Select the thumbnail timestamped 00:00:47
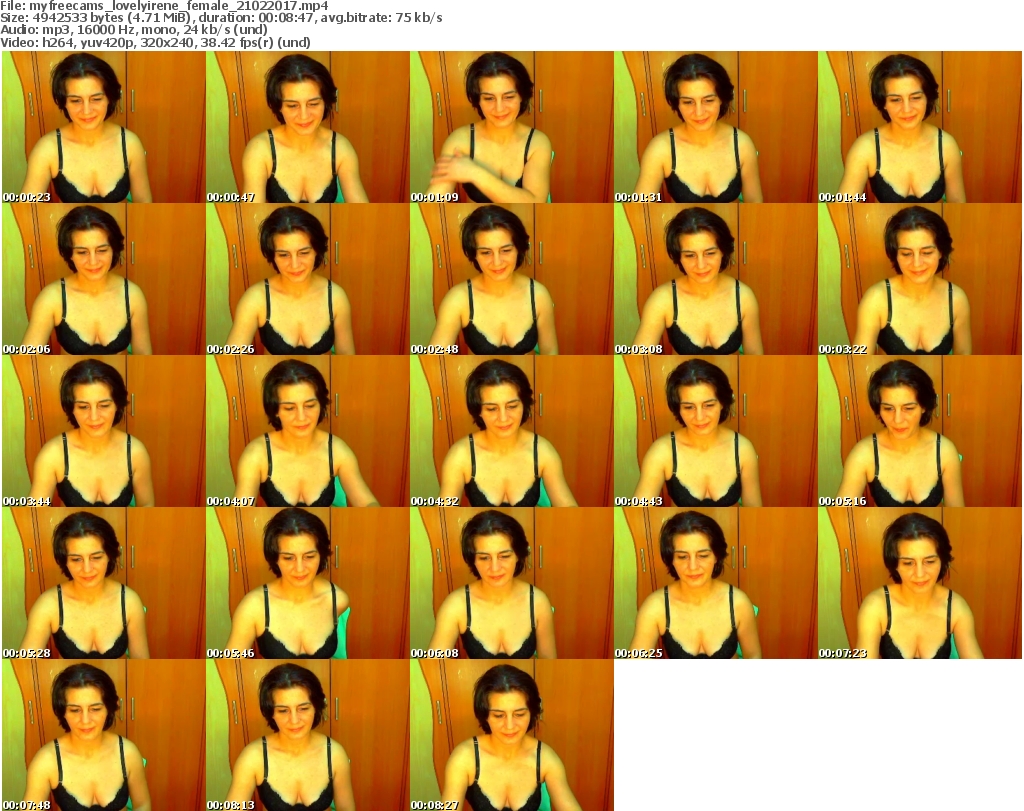This screenshot has width=1024, height=811. (308, 127)
